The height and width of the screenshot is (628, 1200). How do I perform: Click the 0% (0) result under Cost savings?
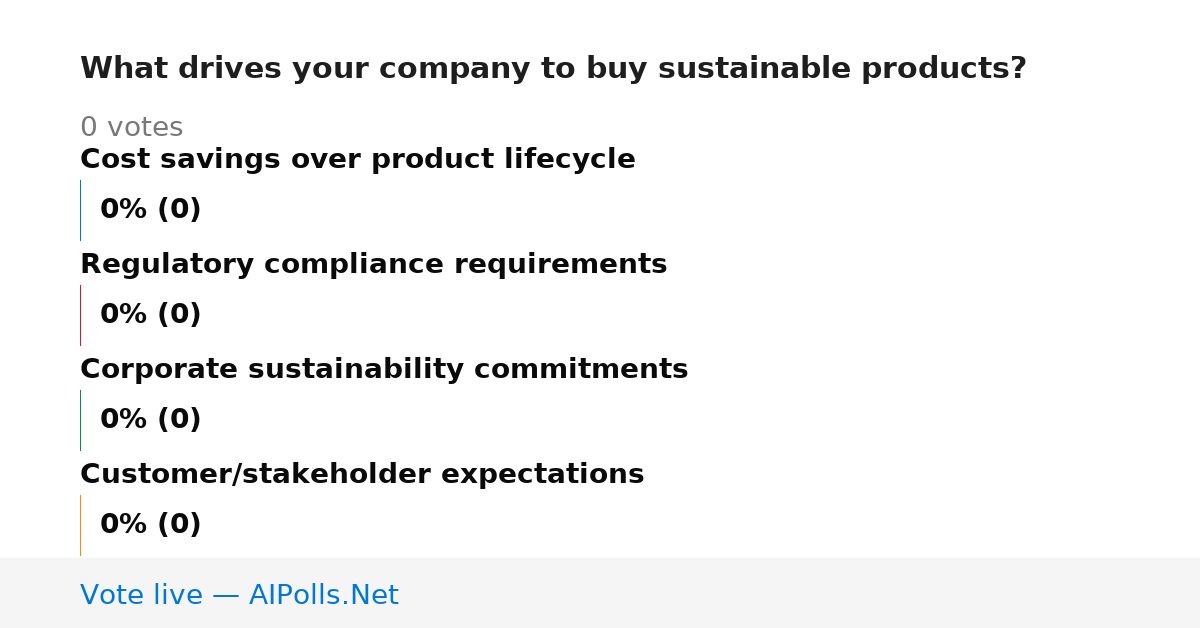tap(151, 210)
